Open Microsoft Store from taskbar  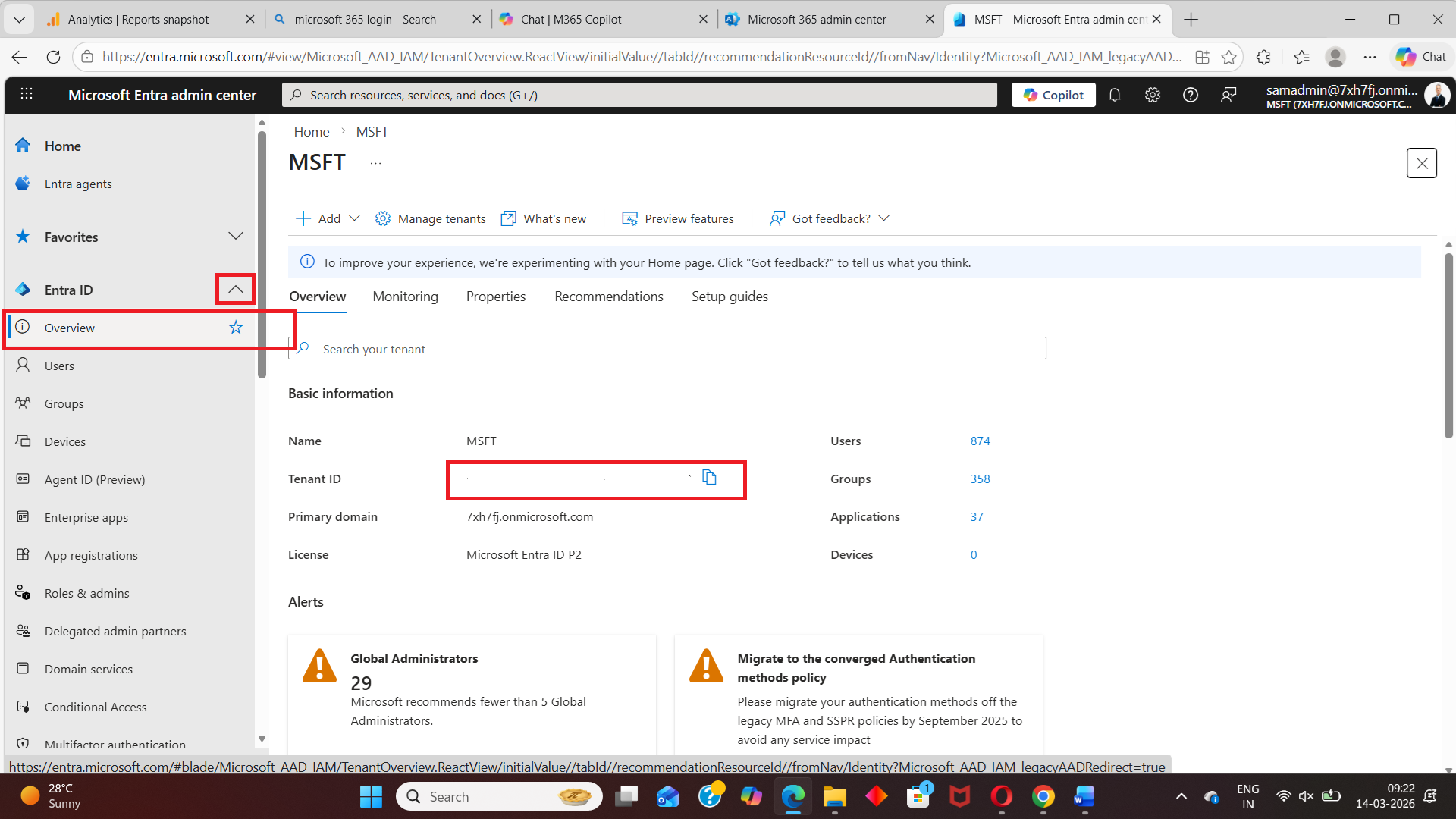[918, 796]
